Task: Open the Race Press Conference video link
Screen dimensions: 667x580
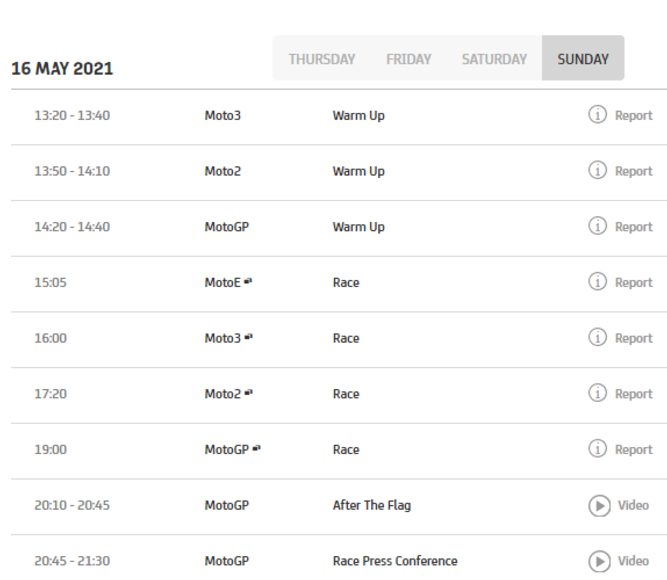Action: [633, 561]
